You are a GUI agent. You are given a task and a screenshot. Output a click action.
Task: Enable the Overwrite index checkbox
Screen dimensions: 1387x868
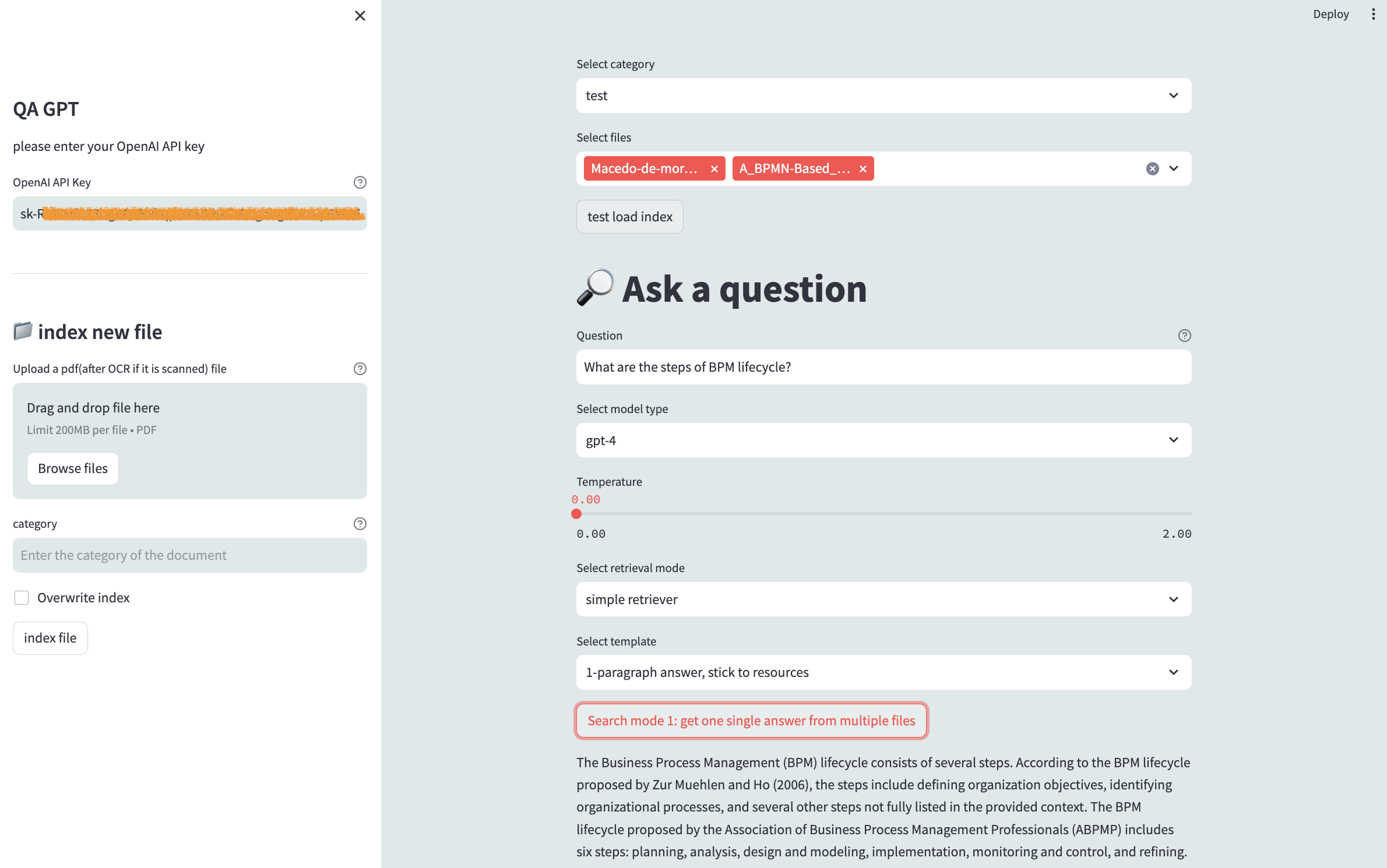tap(22, 598)
